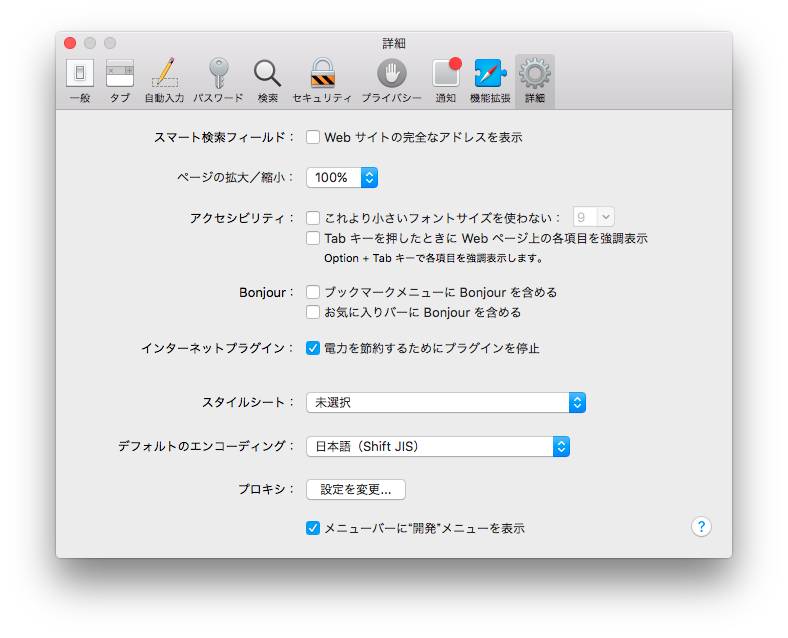Open the スタイルシート 未選択 dropdown
Screen dimensions: 788x638
pos(446,402)
